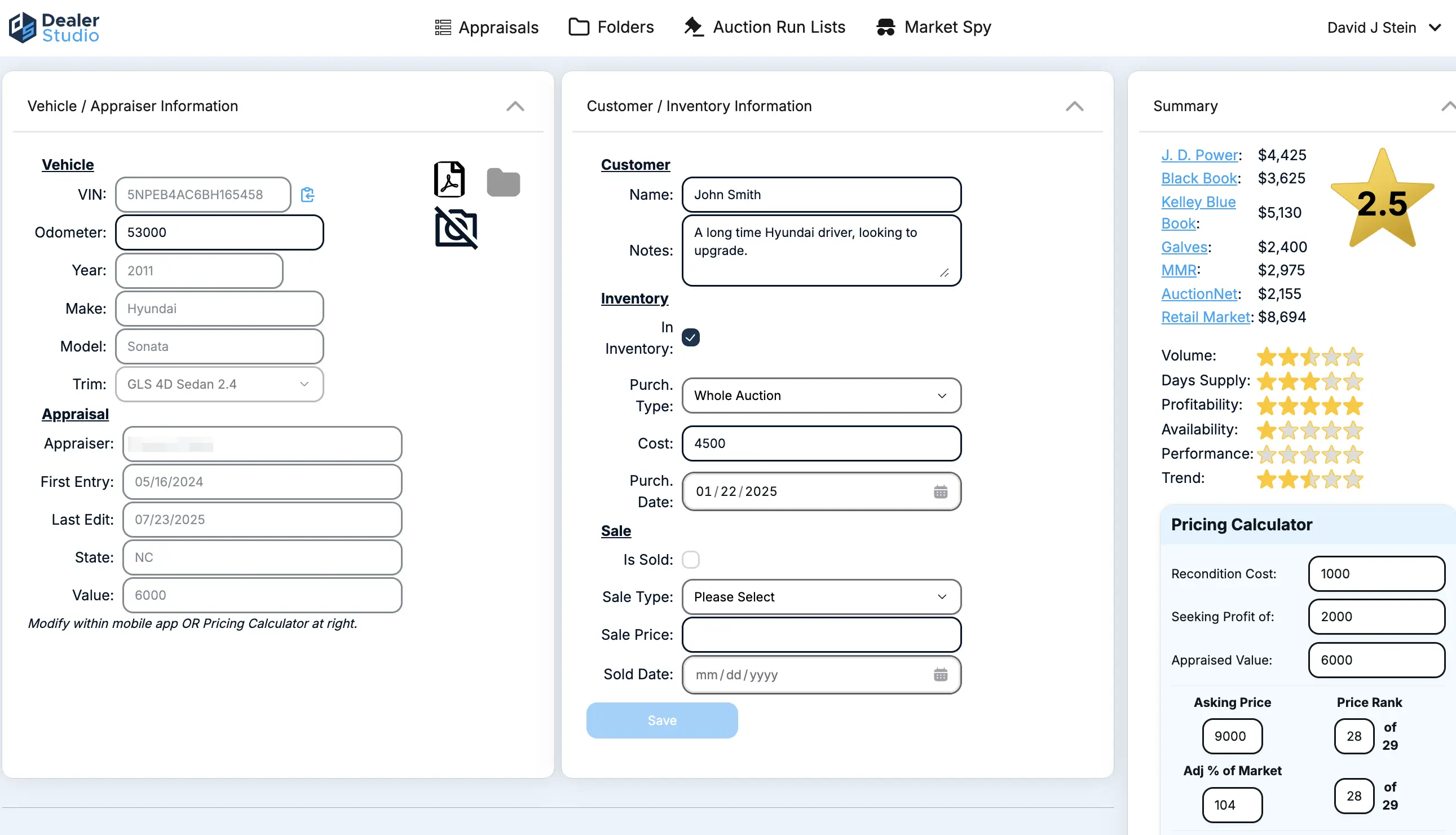Click the Appraisals list icon

click(443, 28)
